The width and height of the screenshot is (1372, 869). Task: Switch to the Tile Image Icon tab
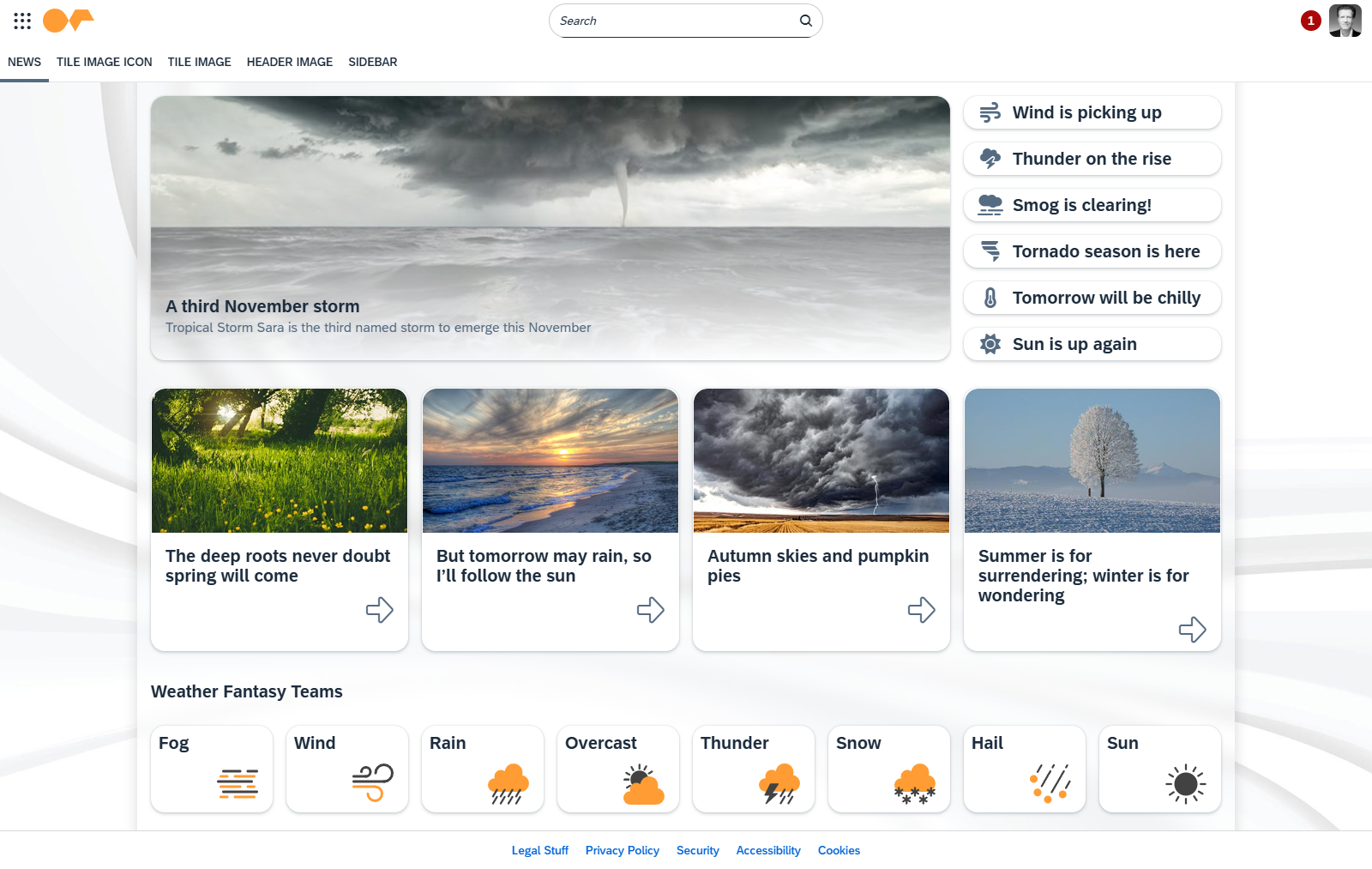click(x=105, y=62)
